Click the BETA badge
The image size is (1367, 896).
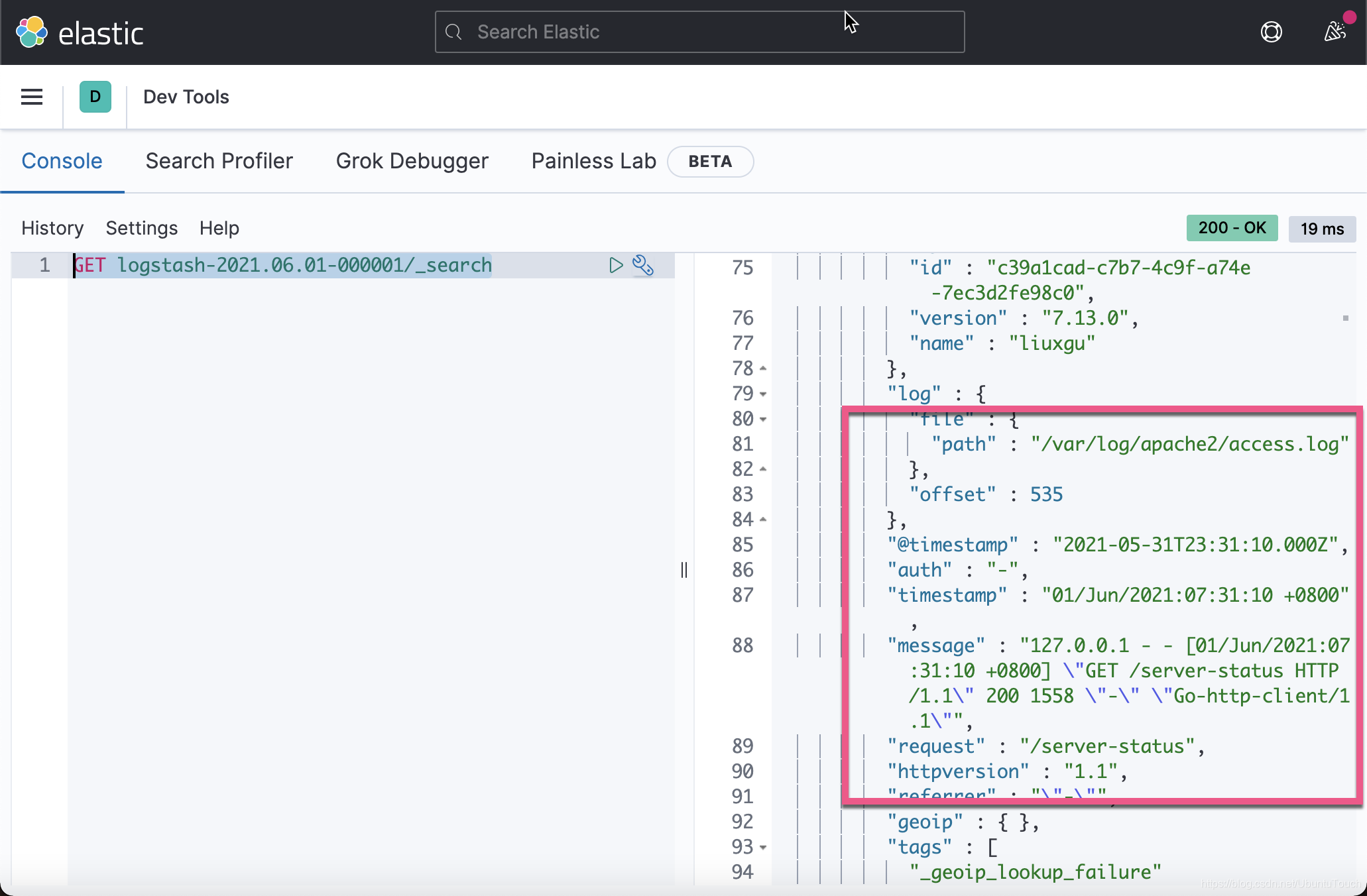coord(710,162)
